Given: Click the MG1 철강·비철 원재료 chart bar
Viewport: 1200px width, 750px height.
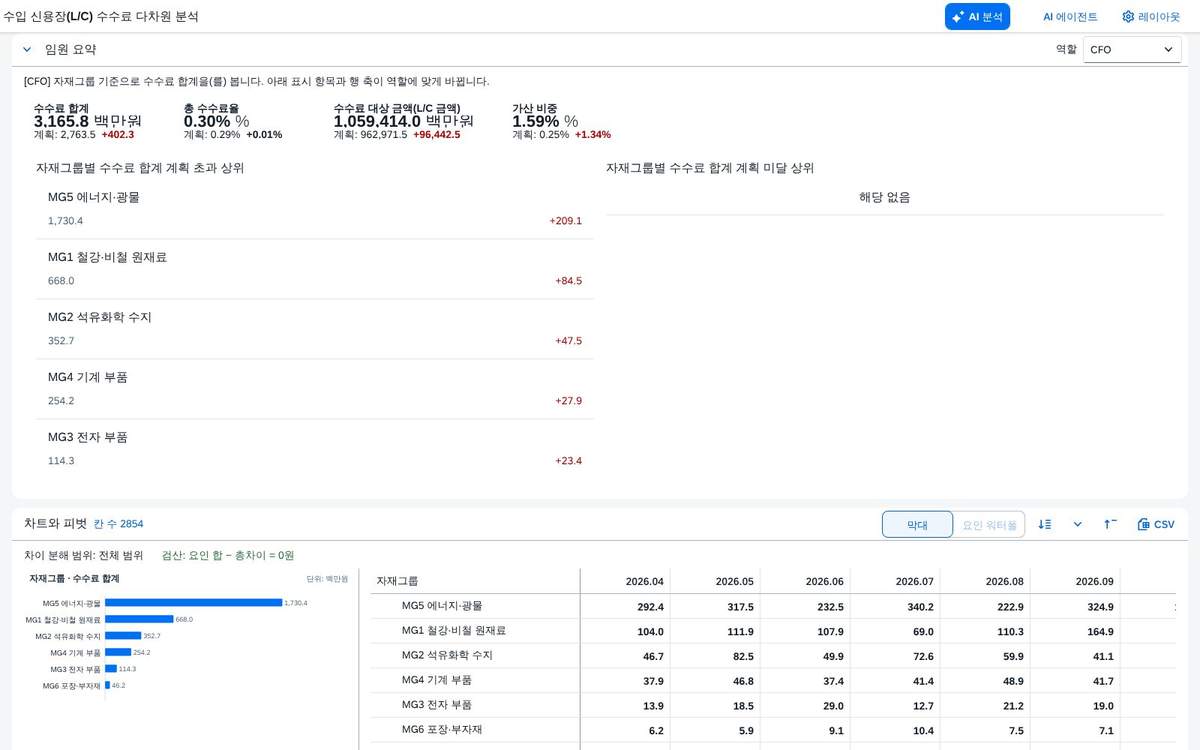Looking at the screenshot, I should tap(139, 619).
